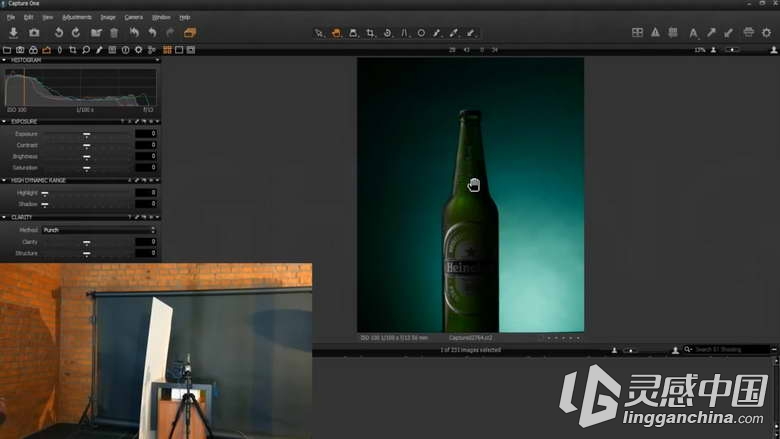Collapse the Exposure panel
Screen dimensions: 780x439
[4, 121]
